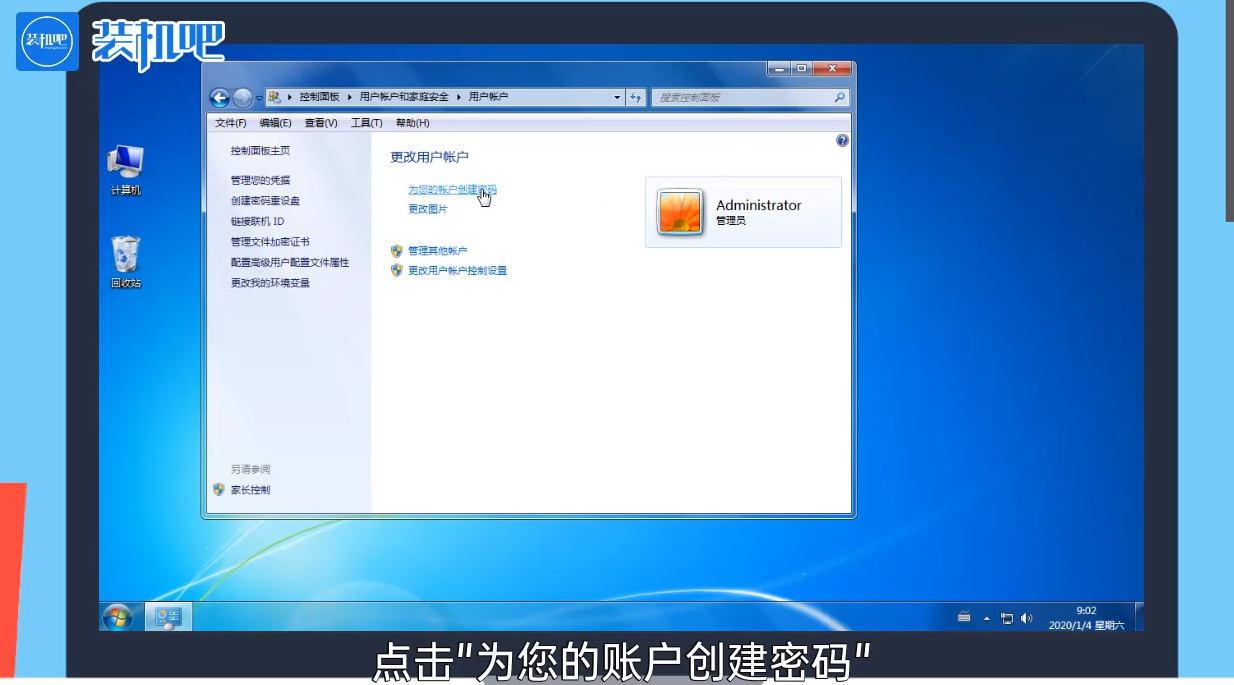Select 用户帐户和家庭安全 in the breadcrumb
This screenshot has width=1234, height=685.
(402, 97)
